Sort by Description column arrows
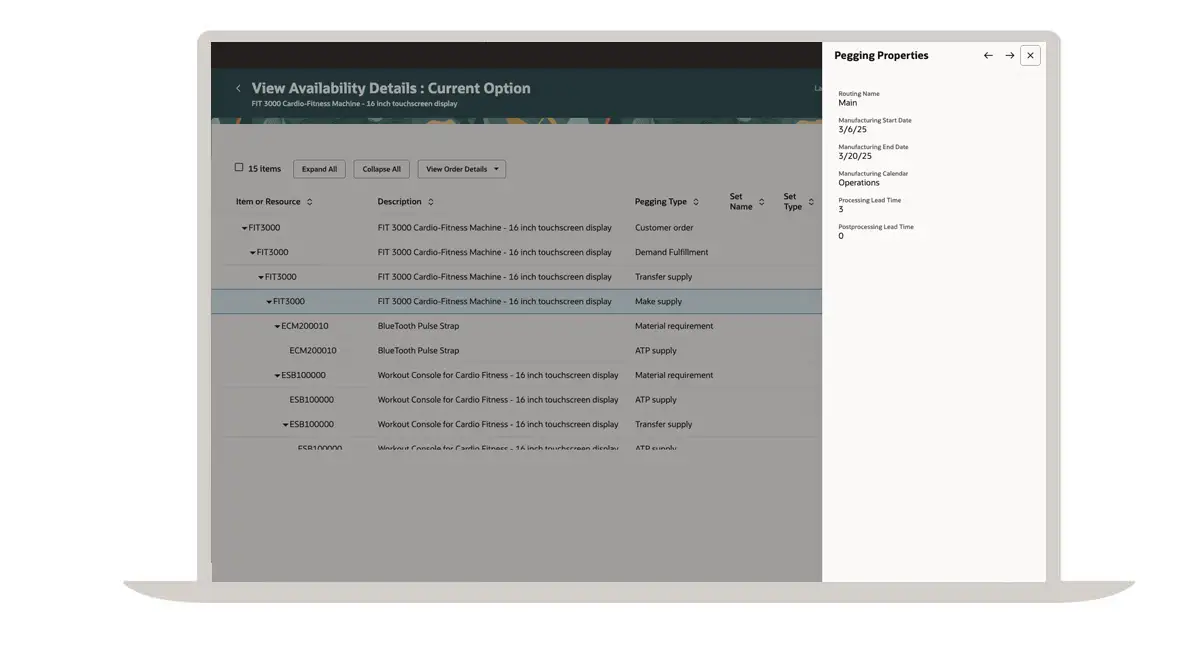Screen dimensions: 1187x670 coord(431,202)
